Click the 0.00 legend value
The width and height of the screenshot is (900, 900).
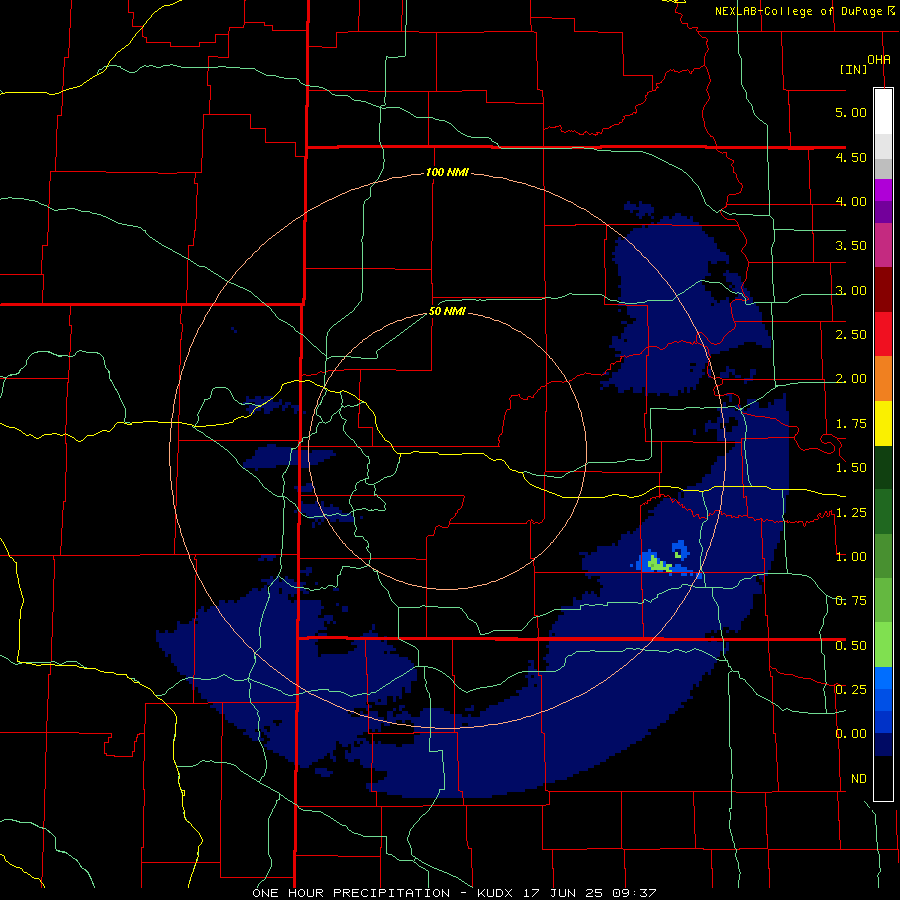pyautogui.click(x=851, y=734)
